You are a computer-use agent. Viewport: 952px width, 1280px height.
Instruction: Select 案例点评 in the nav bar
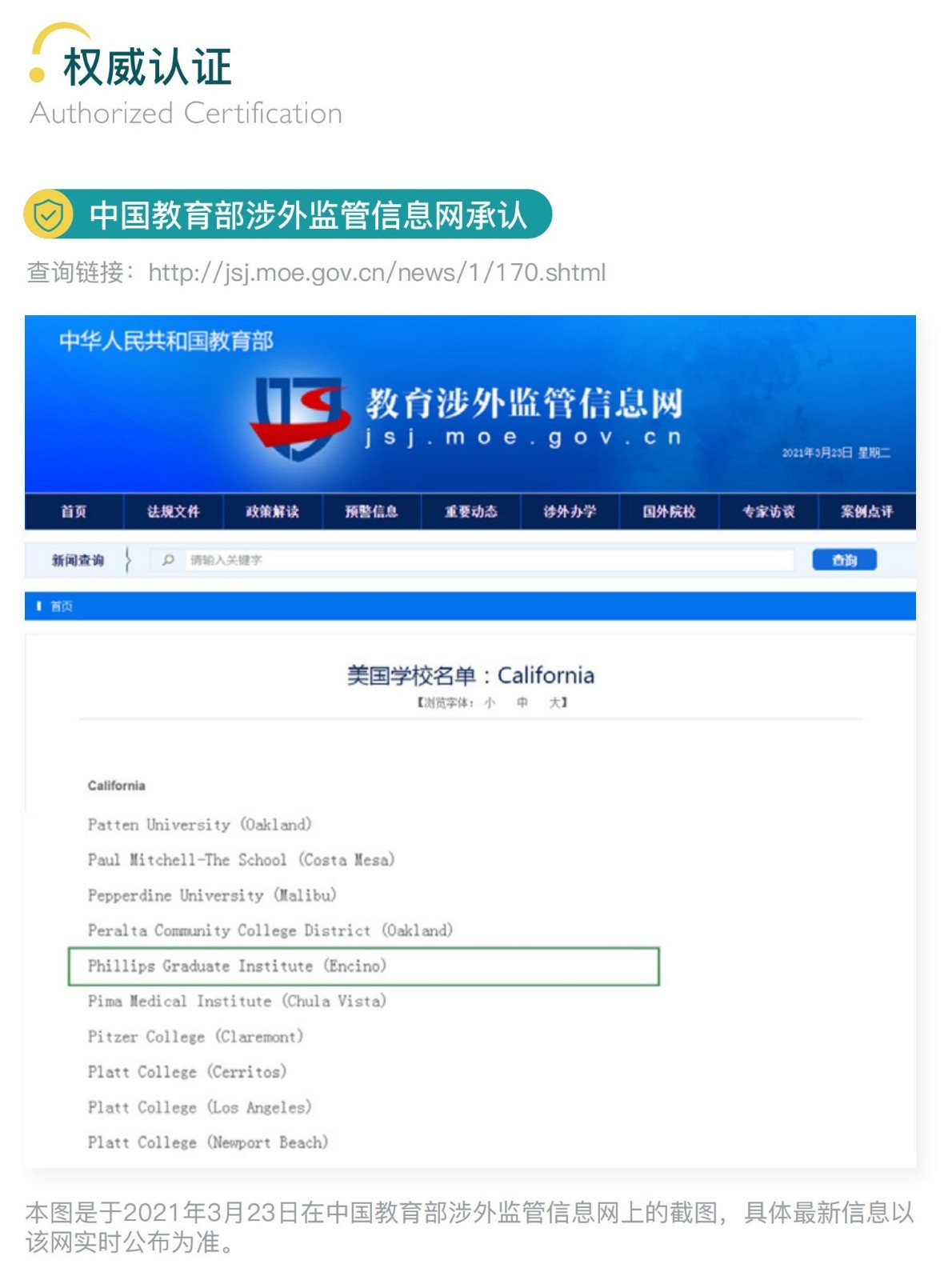[x=866, y=511]
